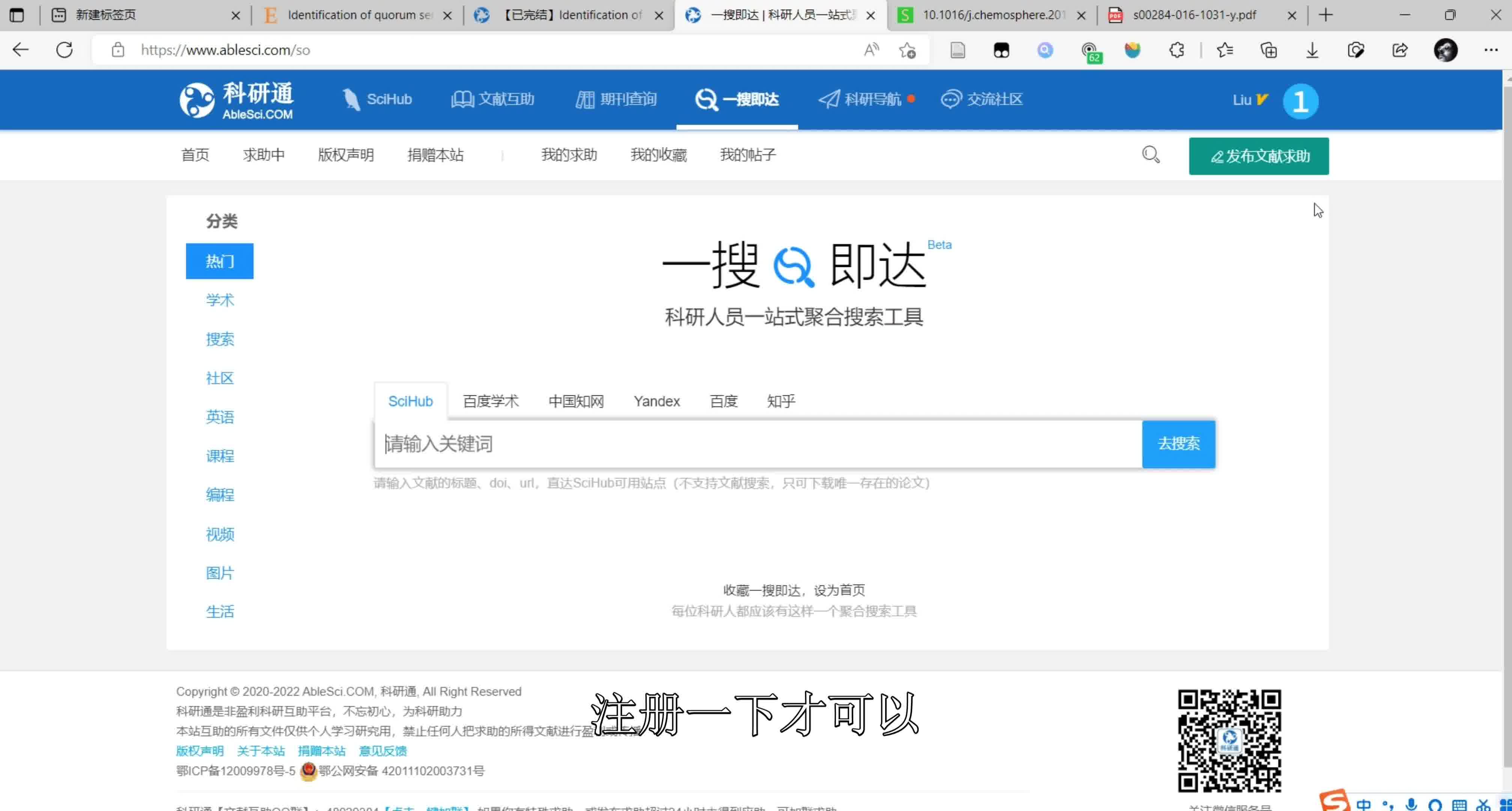Switch to the 百度学术 search engine tab
The height and width of the screenshot is (811, 1512).
coord(491,401)
